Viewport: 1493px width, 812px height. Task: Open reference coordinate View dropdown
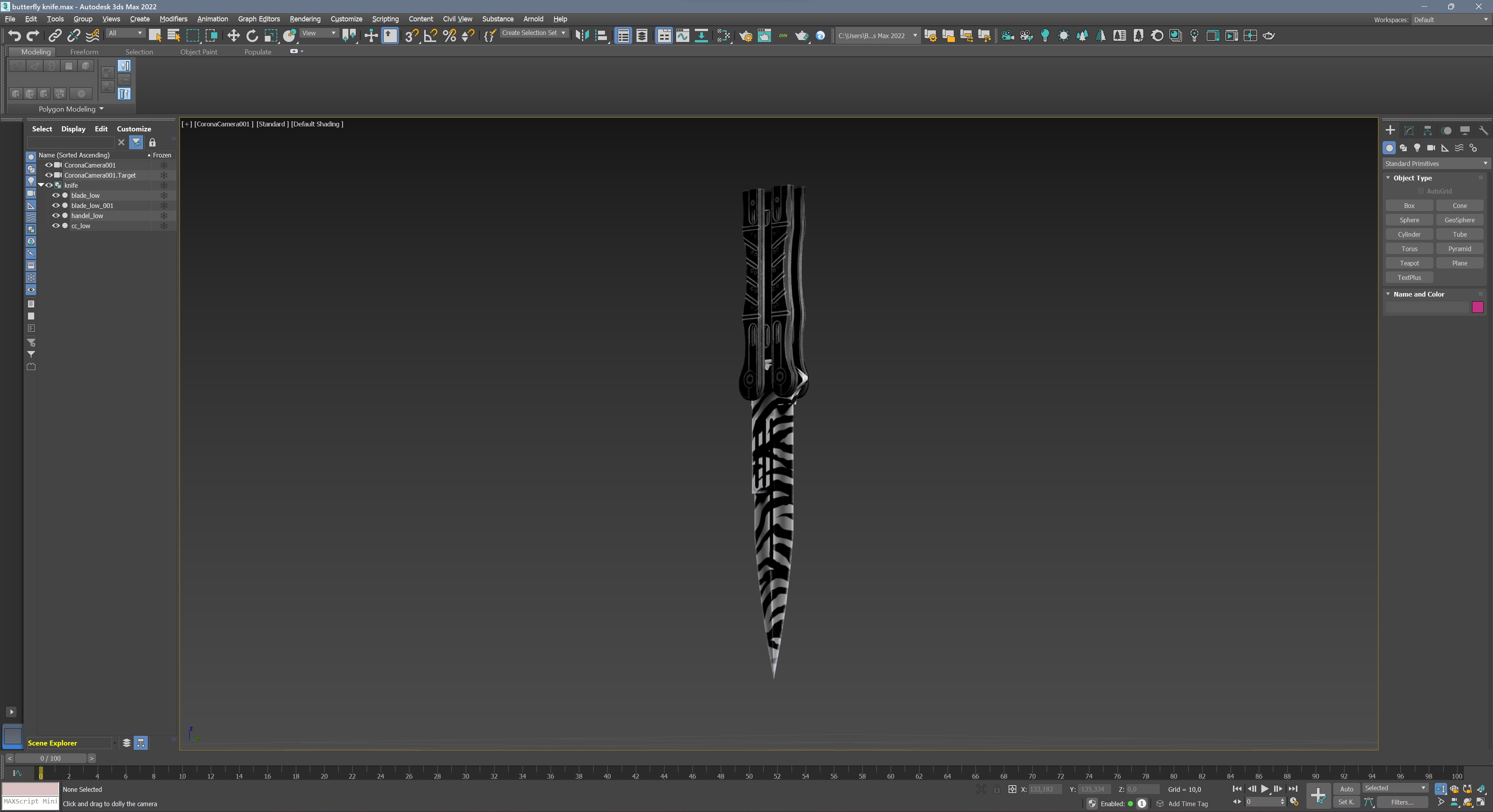coord(319,33)
